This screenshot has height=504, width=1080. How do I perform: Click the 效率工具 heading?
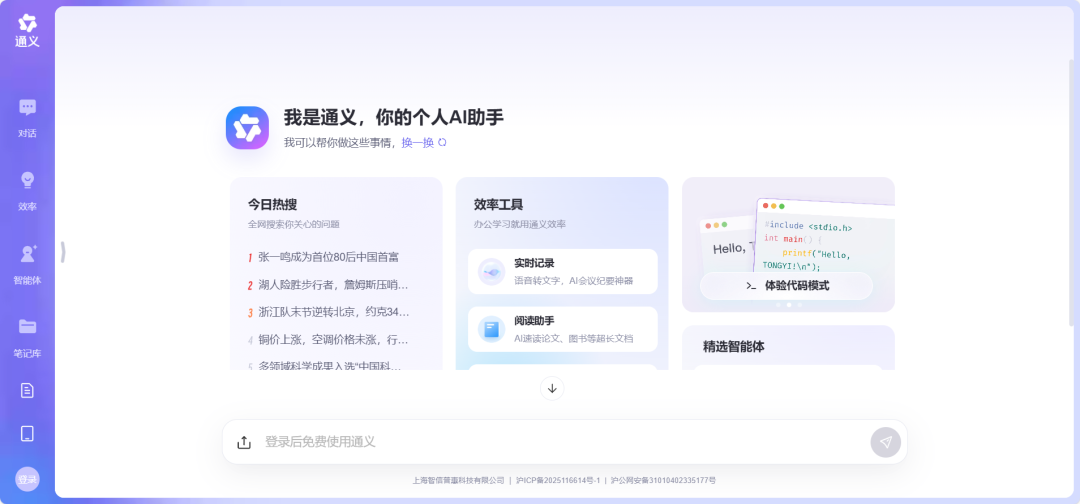(x=498, y=204)
